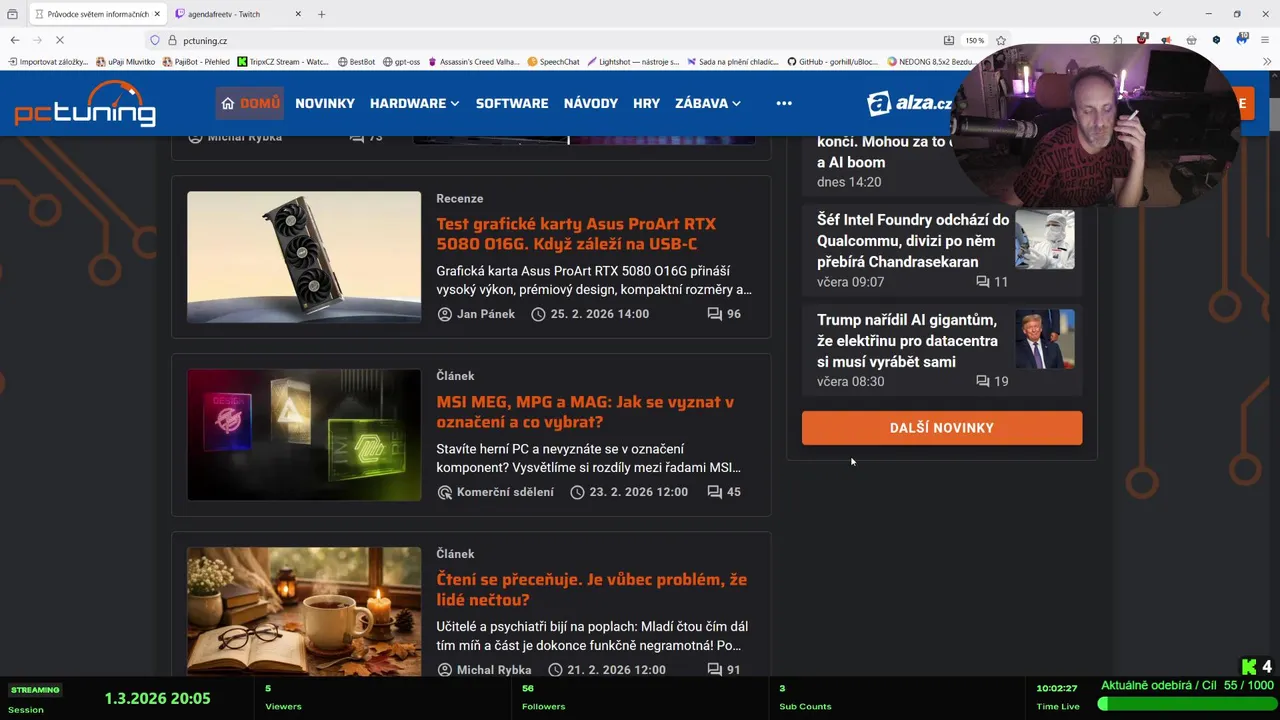
Task: Show more bookmarks with the double chevron
Action: [x=1267, y=62]
